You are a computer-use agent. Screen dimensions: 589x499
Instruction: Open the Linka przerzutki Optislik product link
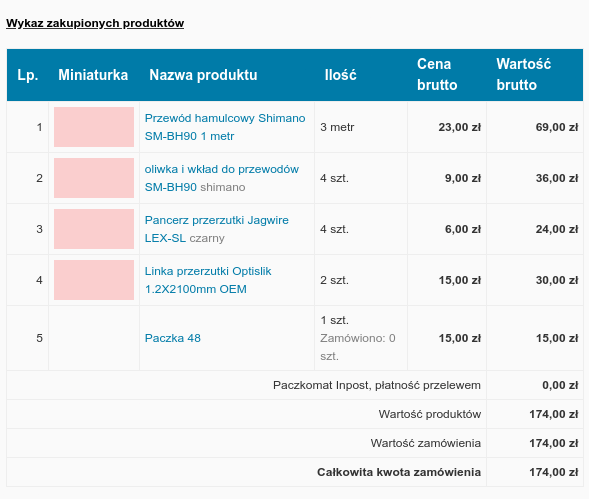click(x=208, y=280)
